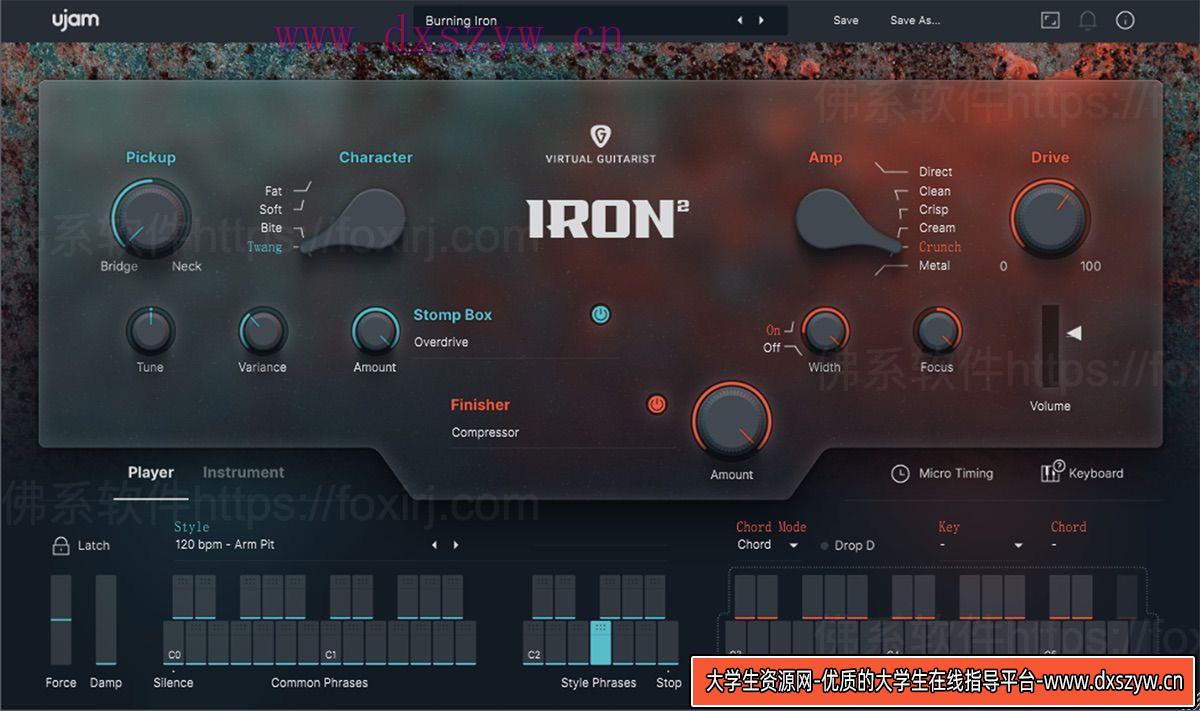Image resolution: width=1200 pixels, height=711 pixels.
Task: Click the Pickup Bridge label
Action: click(x=119, y=266)
